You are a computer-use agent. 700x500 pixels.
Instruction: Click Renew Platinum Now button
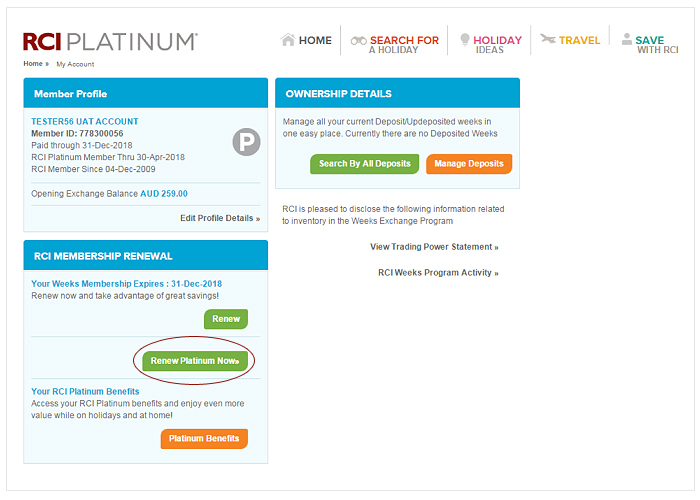(x=195, y=361)
